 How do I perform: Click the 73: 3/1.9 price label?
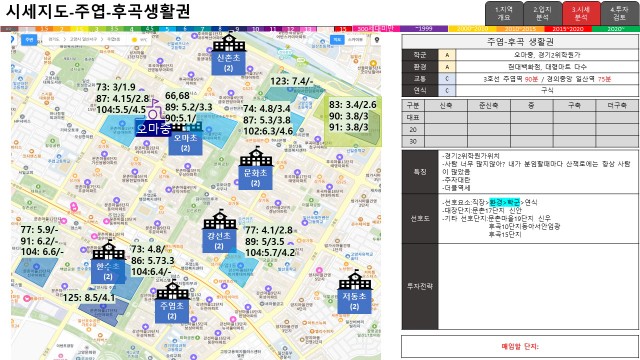[x=116, y=87]
